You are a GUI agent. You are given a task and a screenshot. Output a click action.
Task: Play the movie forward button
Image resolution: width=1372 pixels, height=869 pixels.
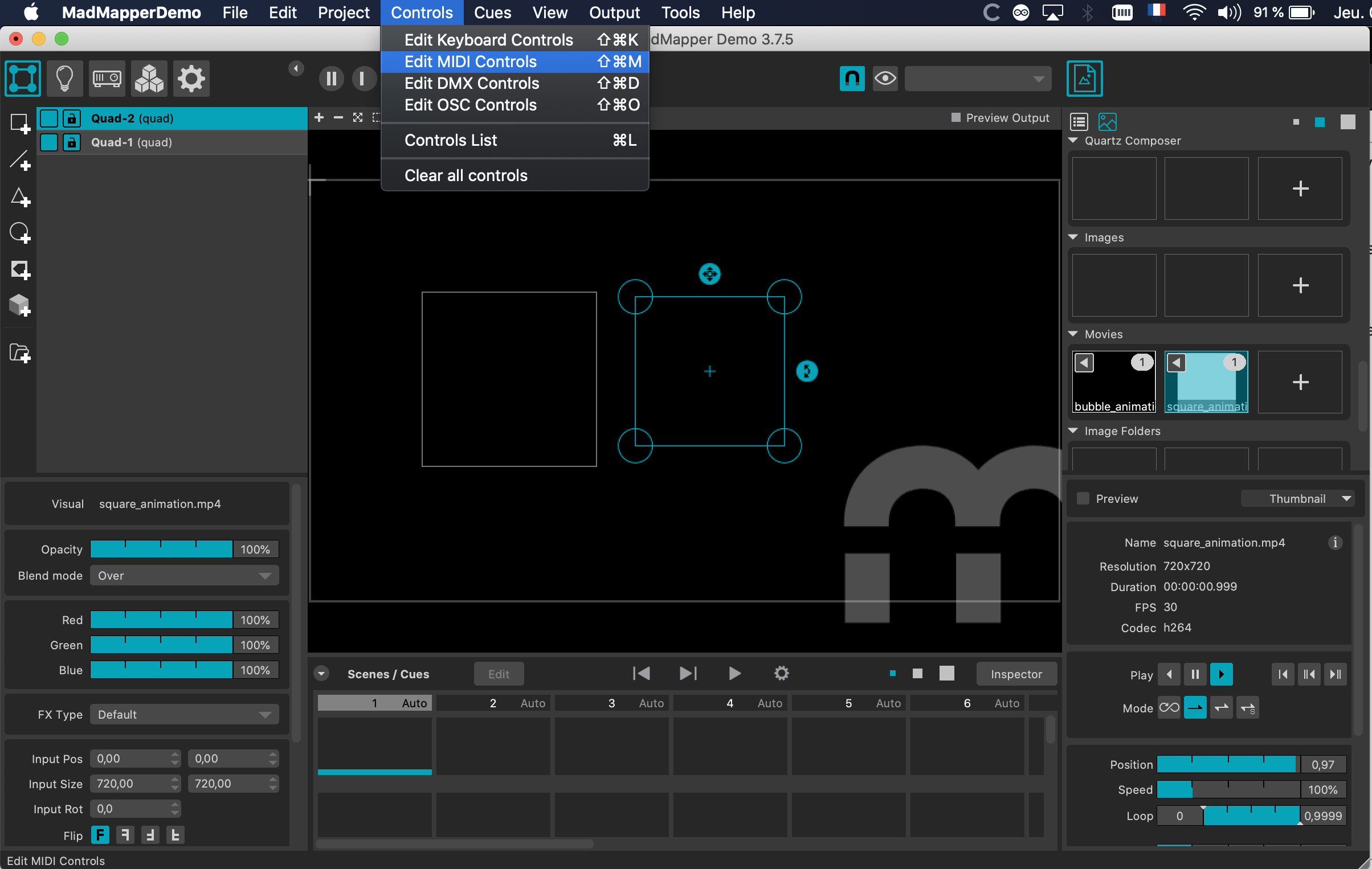pos(1221,674)
